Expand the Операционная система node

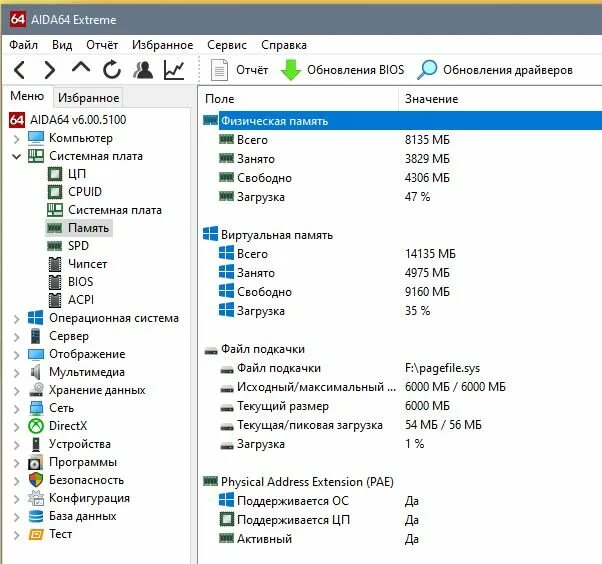[x=17, y=319]
